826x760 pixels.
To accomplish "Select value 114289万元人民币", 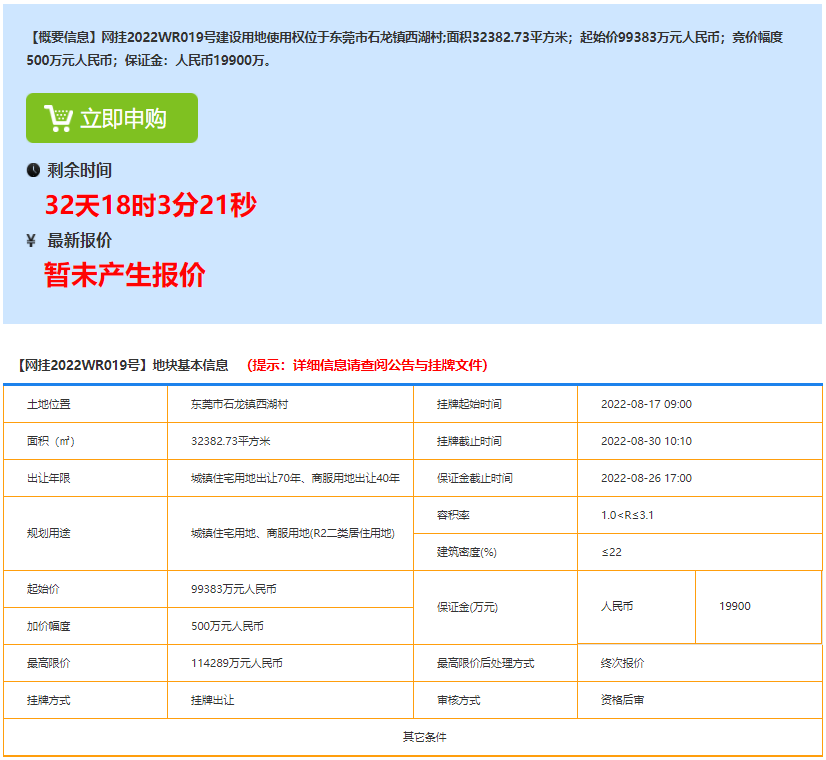I will (x=237, y=663).
